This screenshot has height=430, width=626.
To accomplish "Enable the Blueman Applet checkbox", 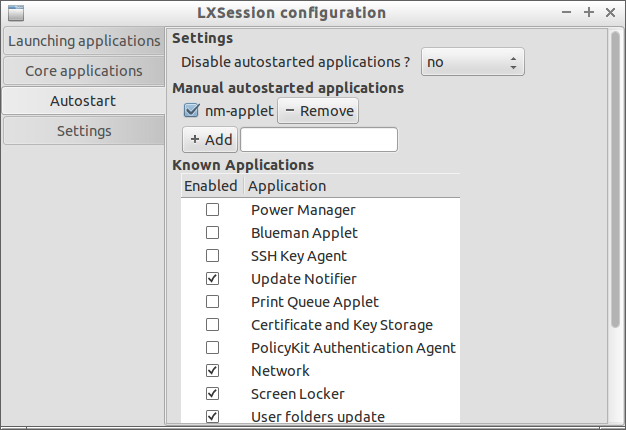I will (212, 233).
